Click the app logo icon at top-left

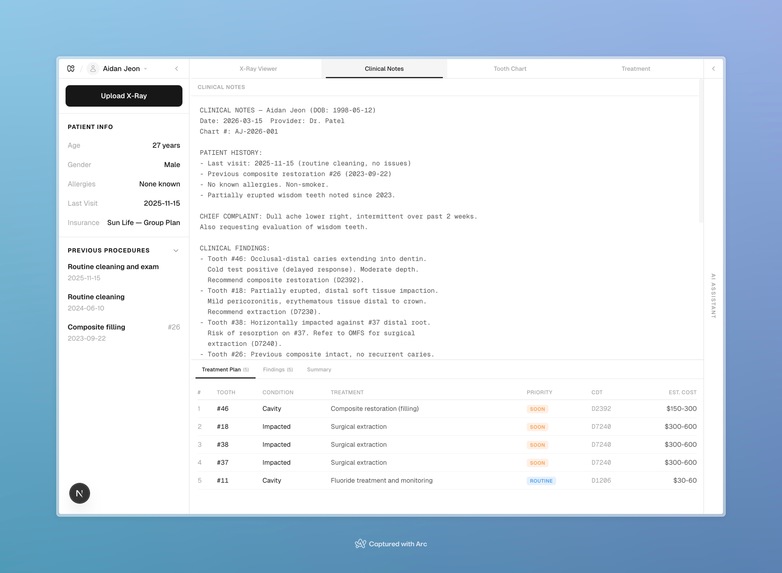(x=71, y=68)
